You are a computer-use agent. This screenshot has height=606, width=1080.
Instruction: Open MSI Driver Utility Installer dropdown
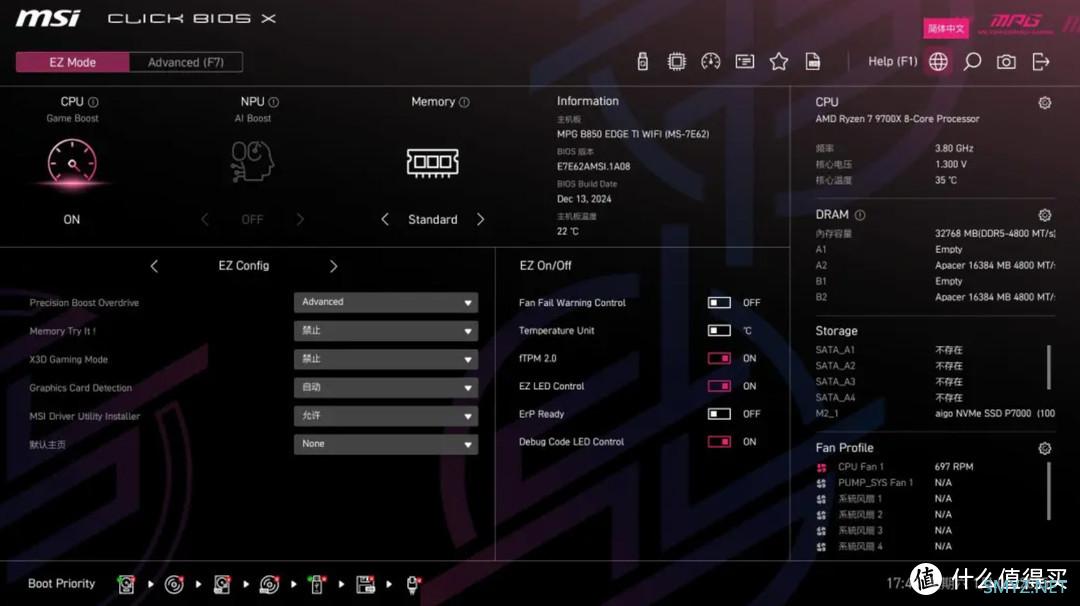click(x=386, y=416)
